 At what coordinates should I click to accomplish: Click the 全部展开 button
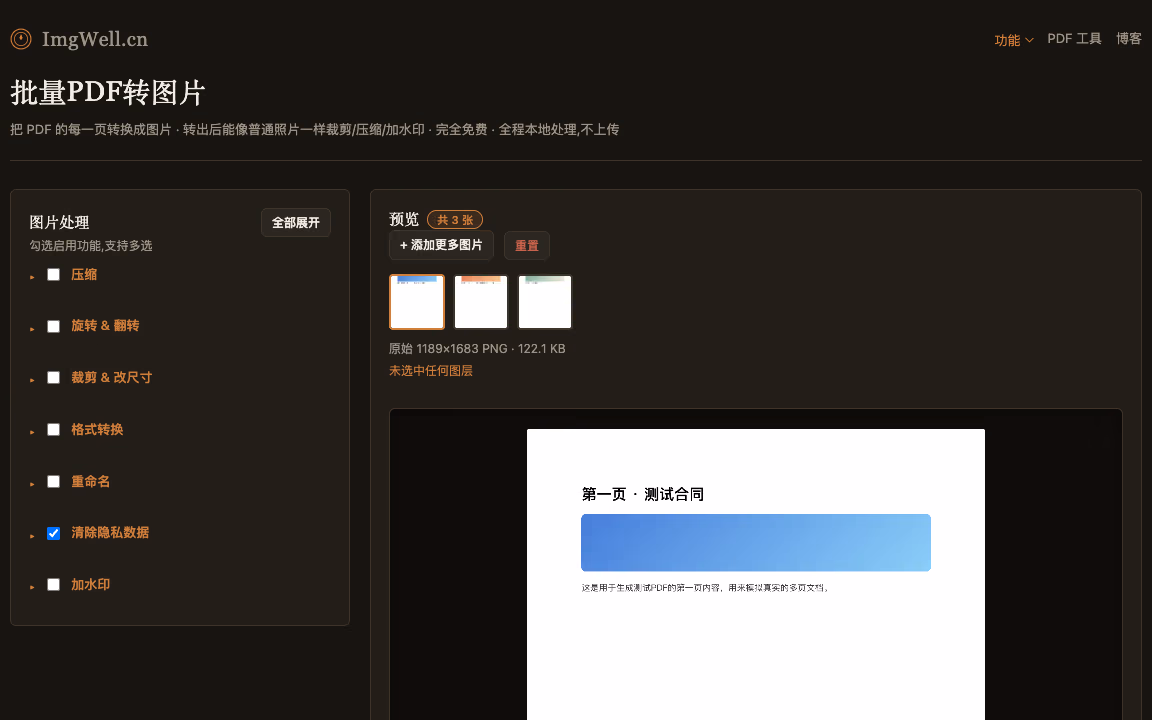296,223
